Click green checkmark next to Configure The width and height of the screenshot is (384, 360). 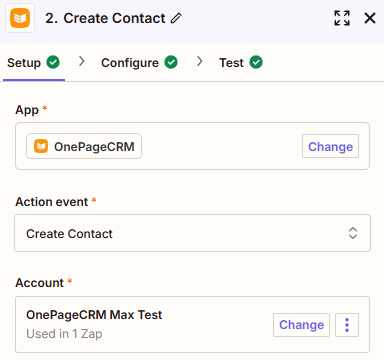point(171,62)
